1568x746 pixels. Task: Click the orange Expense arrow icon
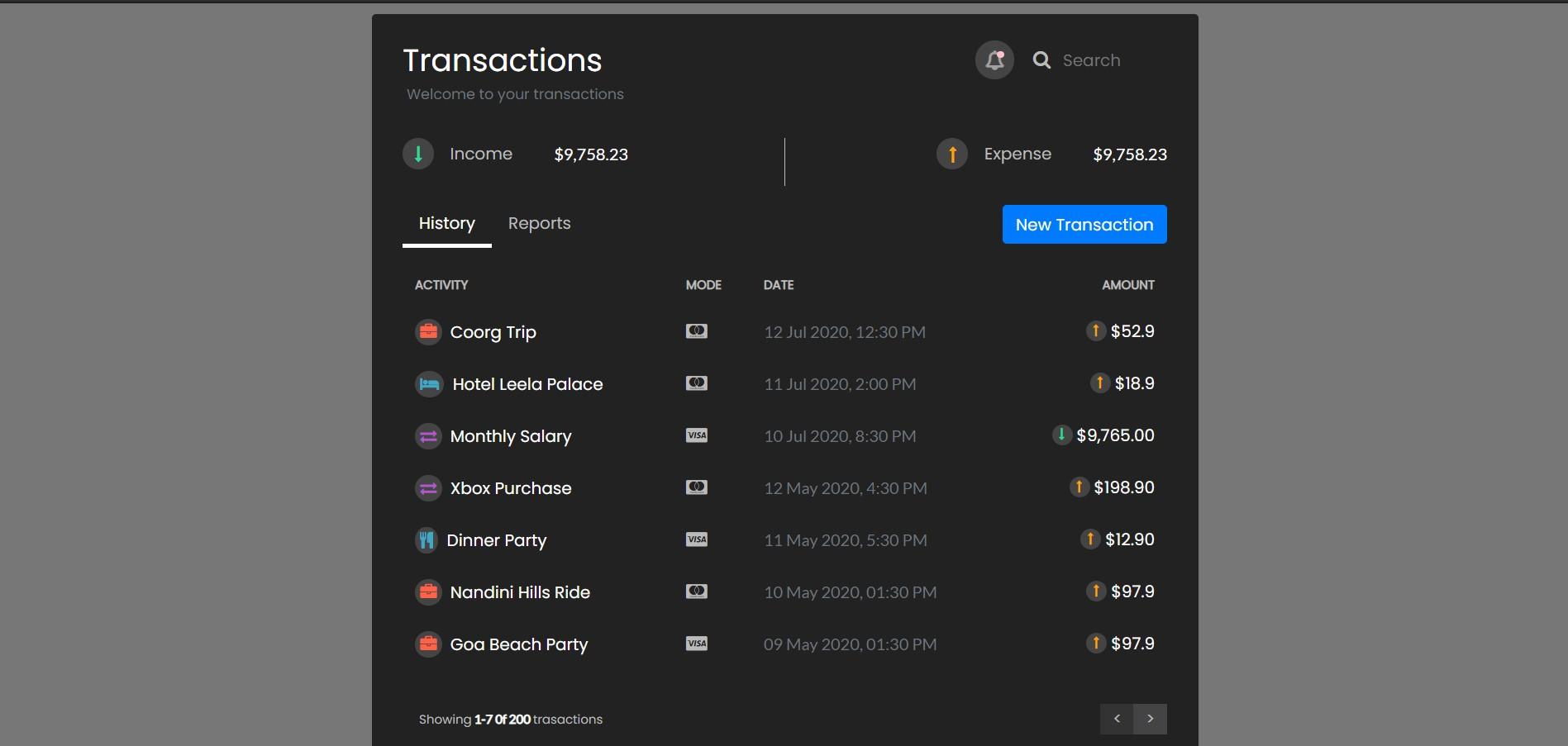(951, 154)
